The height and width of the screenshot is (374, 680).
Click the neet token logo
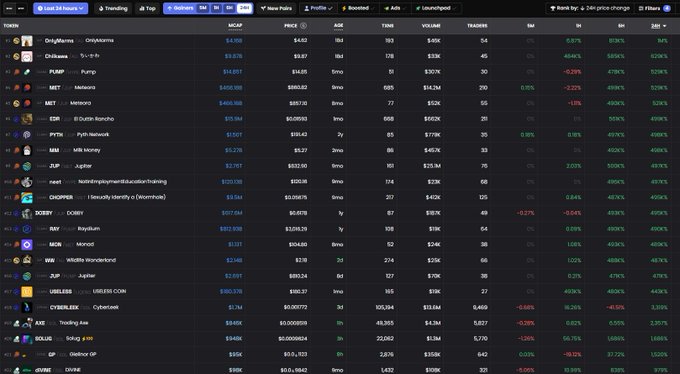pyautogui.click(x=27, y=182)
